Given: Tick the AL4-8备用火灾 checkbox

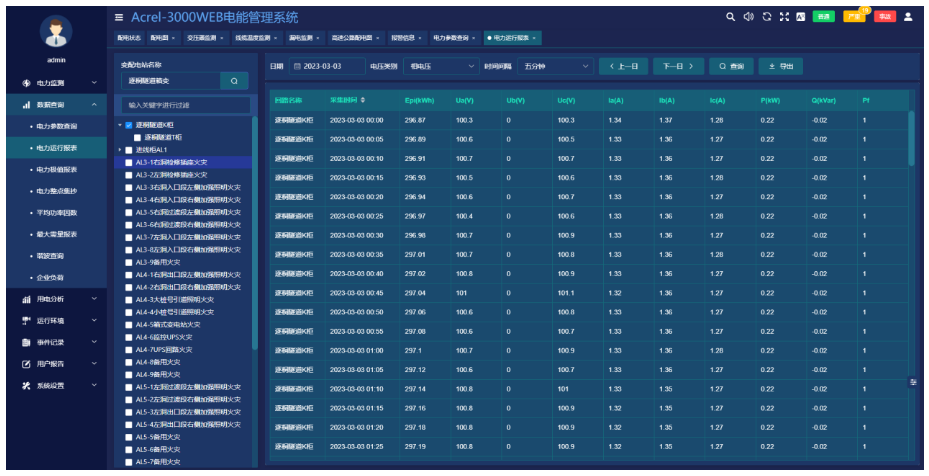Looking at the screenshot, I should 129,362.
